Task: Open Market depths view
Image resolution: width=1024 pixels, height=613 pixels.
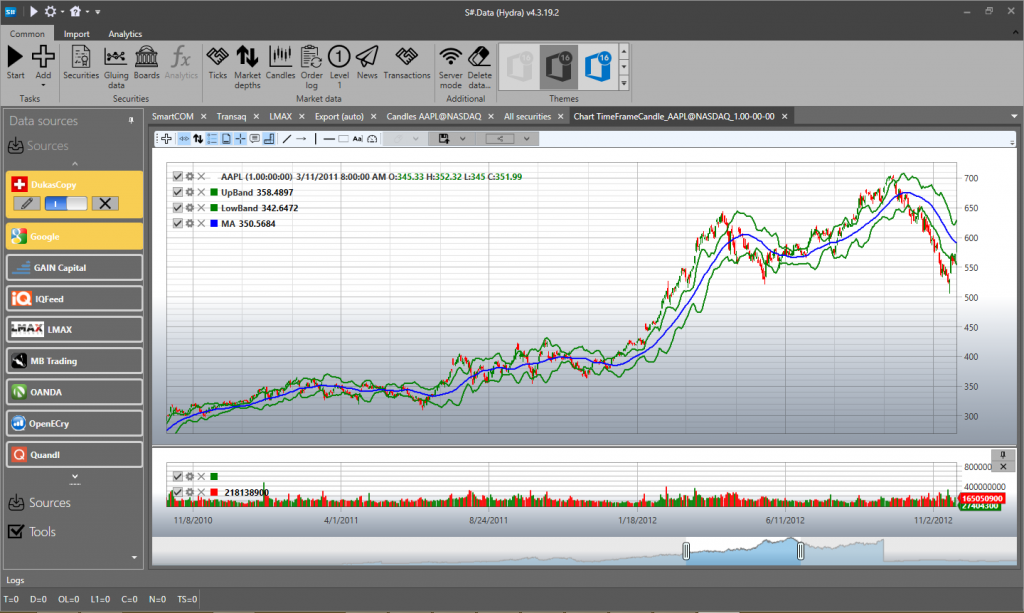Action: (247, 62)
